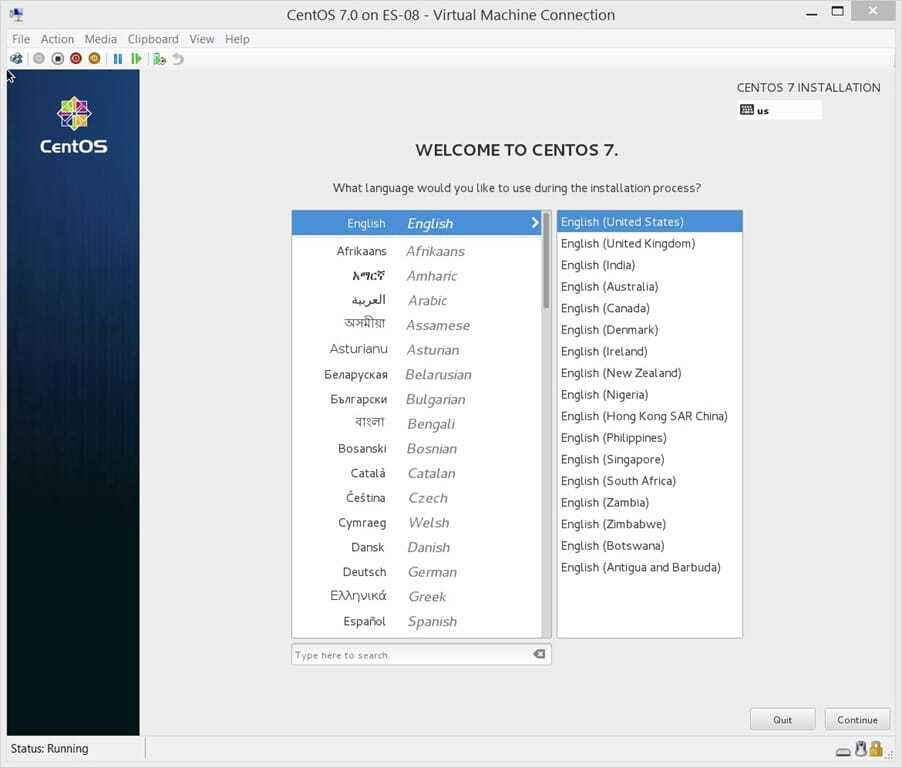Pause the virtual machine with the pause icon

click(x=117, y=58)
